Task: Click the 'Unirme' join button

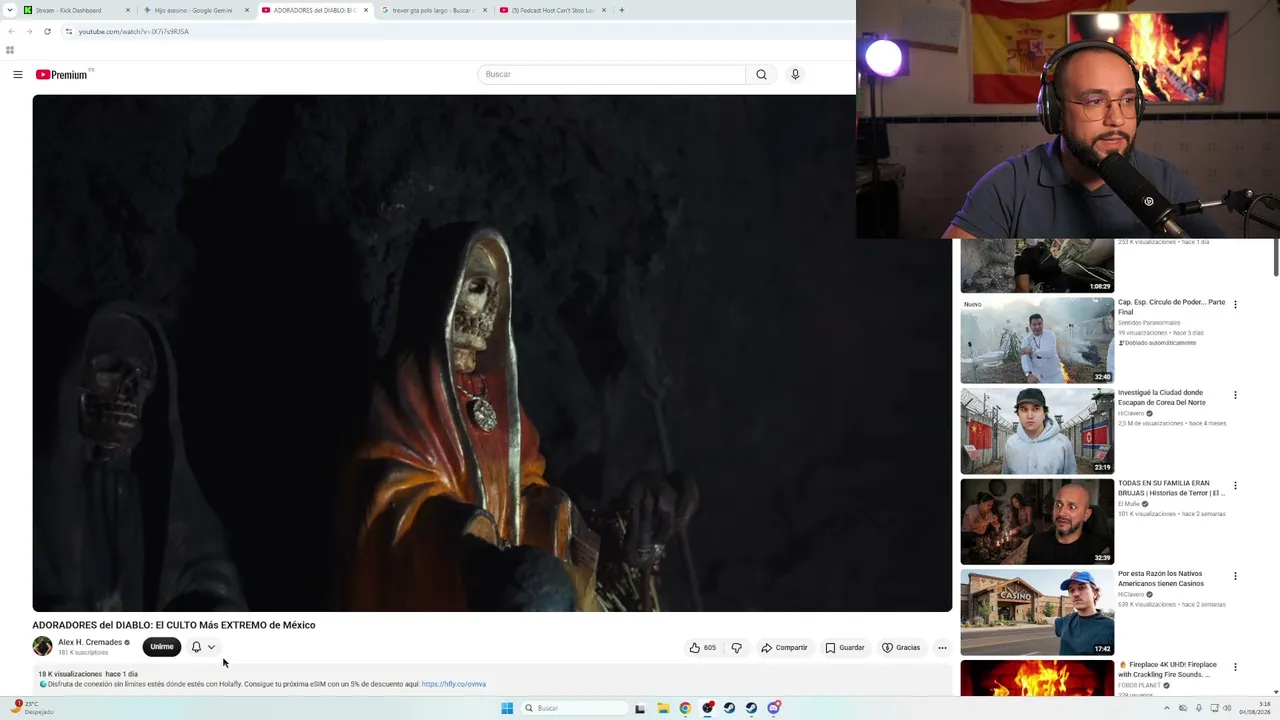Action: (162, 647)
